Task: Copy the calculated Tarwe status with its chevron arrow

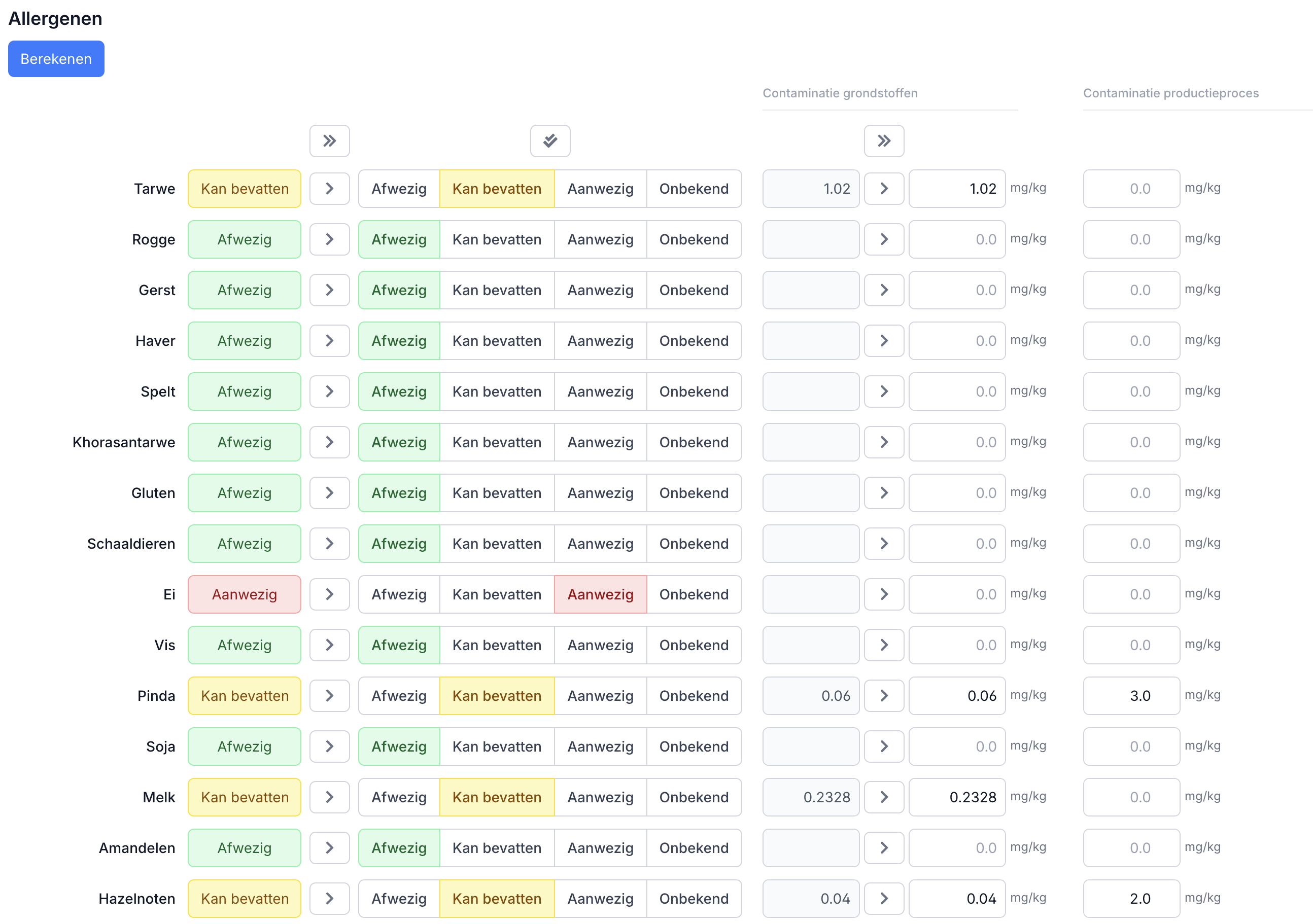Action: pos(329,189)
